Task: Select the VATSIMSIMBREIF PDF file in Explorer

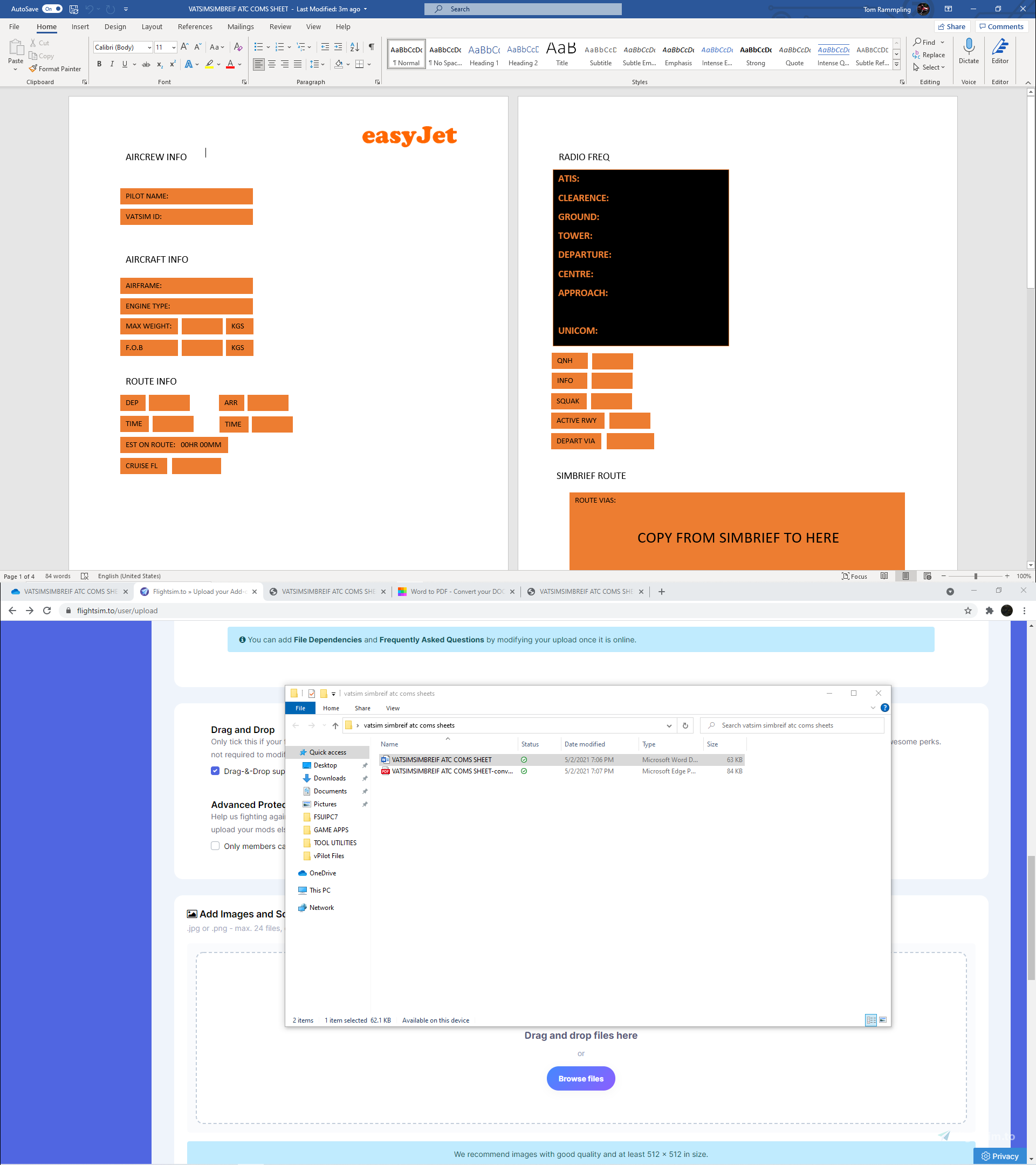Action: coord(450,771)
